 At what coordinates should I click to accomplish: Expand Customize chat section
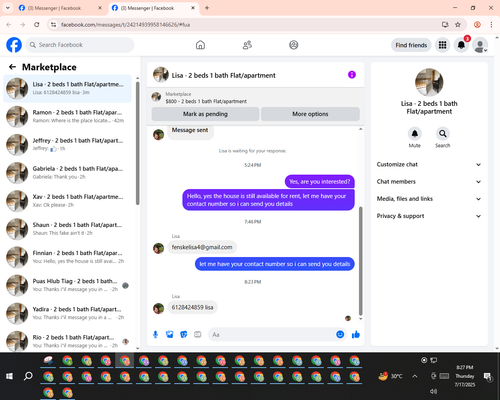point(429,164)
